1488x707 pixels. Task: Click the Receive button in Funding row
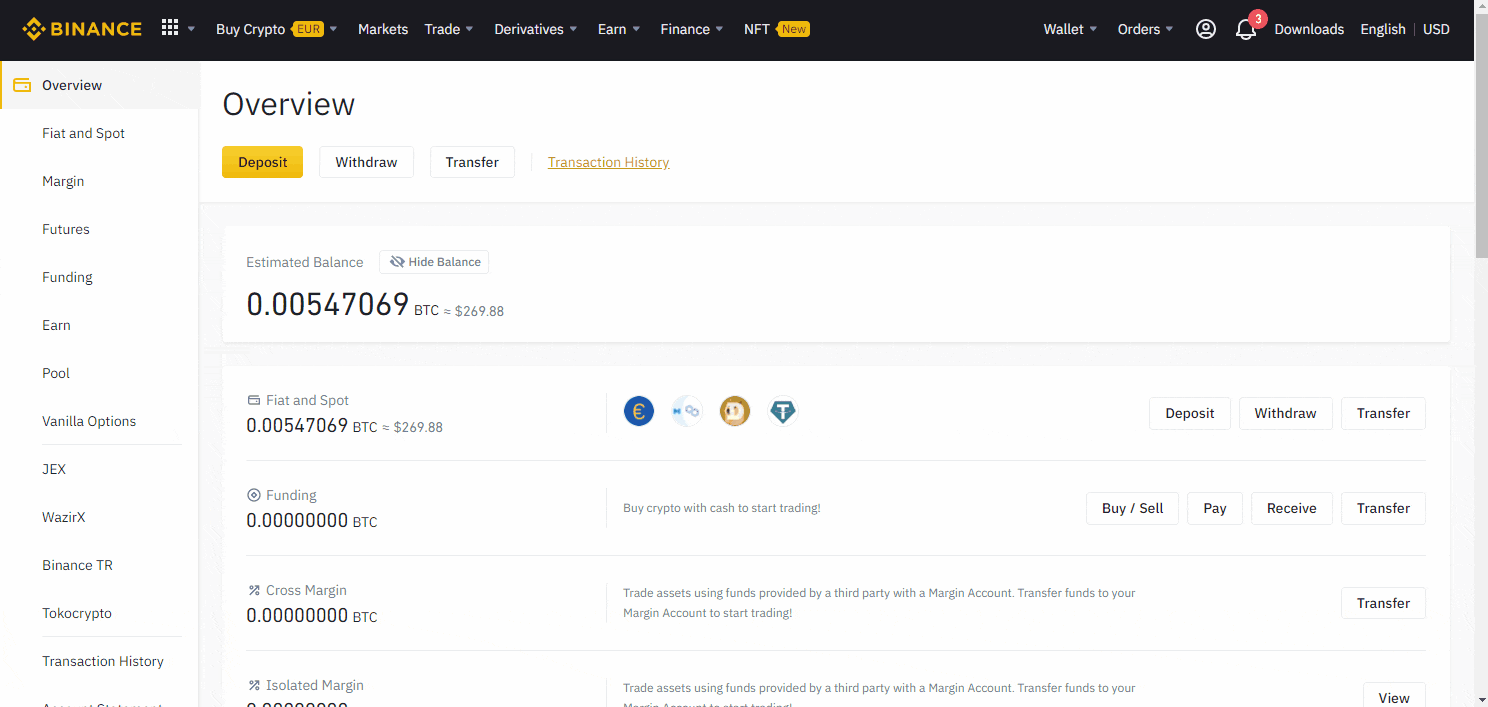click(1292, 508)
